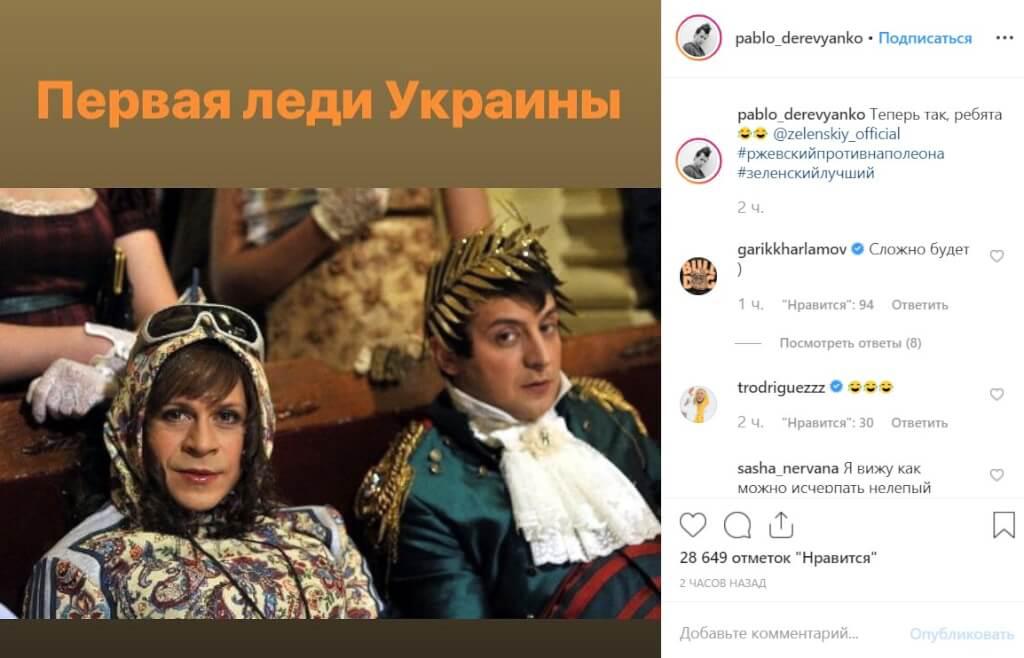Share the post via share icon

tap(781, 525)
